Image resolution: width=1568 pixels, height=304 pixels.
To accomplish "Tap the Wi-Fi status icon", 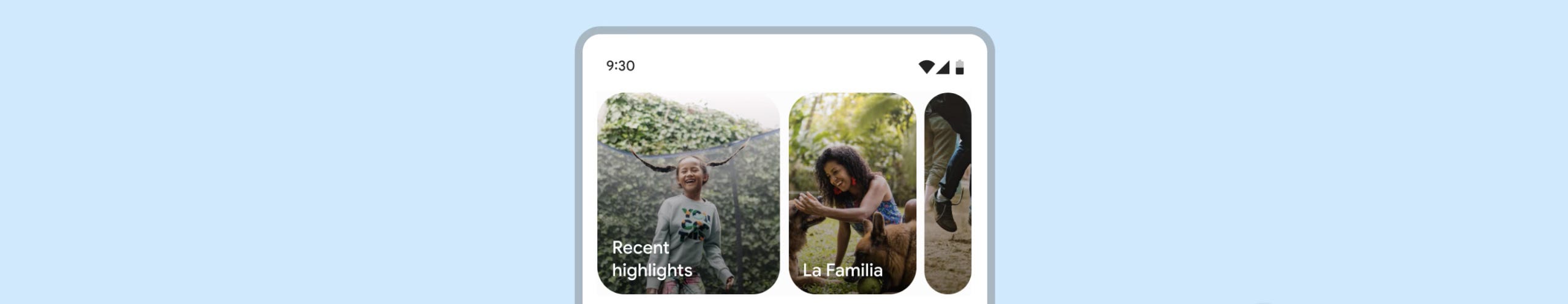I will pyautogui.click(x=926, y=67).
